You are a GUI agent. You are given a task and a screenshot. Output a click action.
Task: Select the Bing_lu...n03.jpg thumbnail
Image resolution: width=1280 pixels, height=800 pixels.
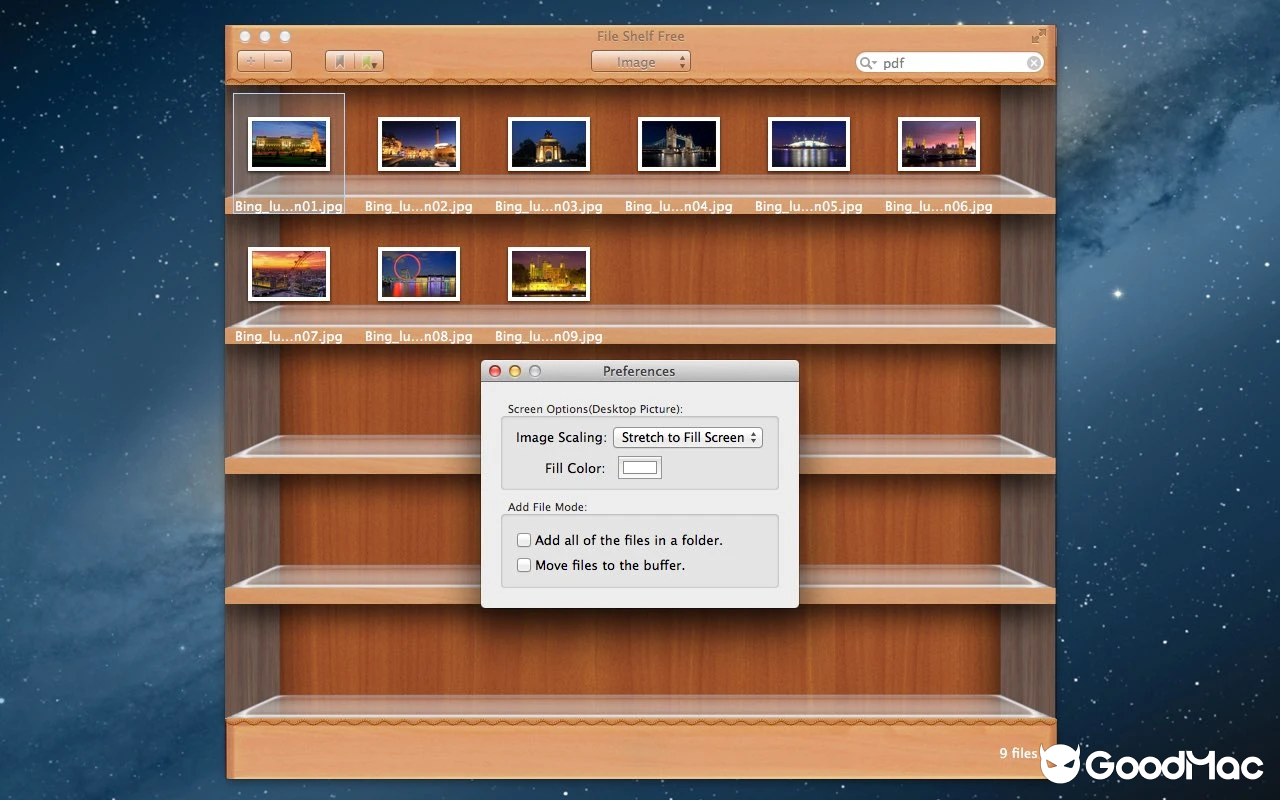point(549,144)
